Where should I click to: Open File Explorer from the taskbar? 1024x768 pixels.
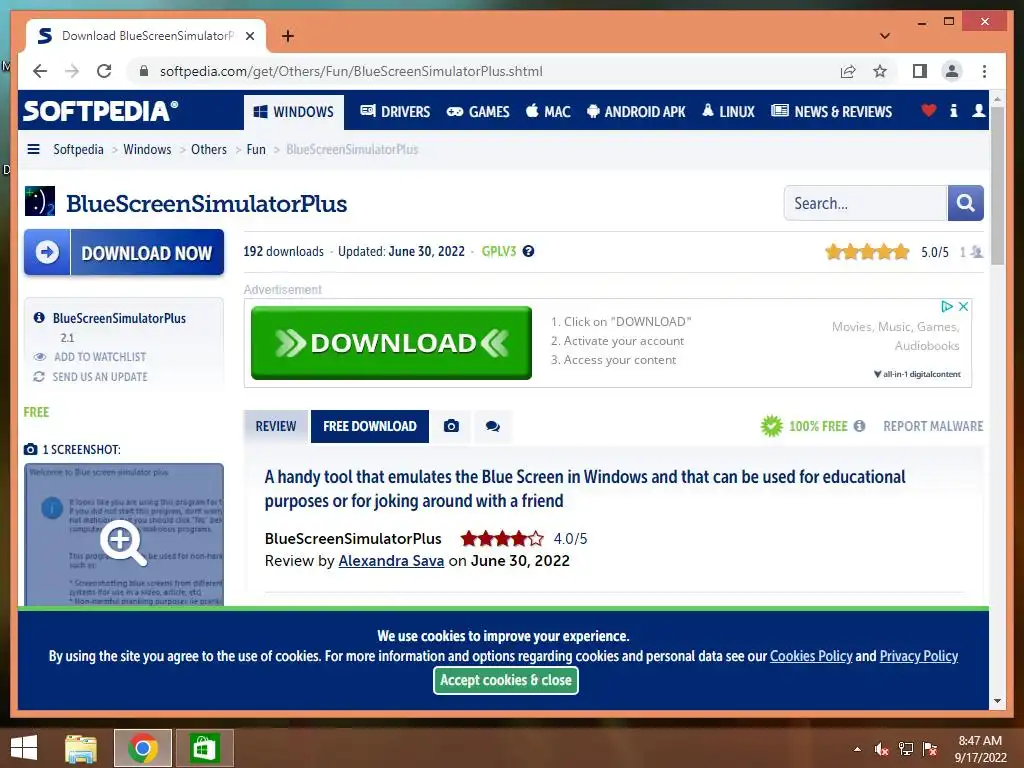tap(81, 748)
